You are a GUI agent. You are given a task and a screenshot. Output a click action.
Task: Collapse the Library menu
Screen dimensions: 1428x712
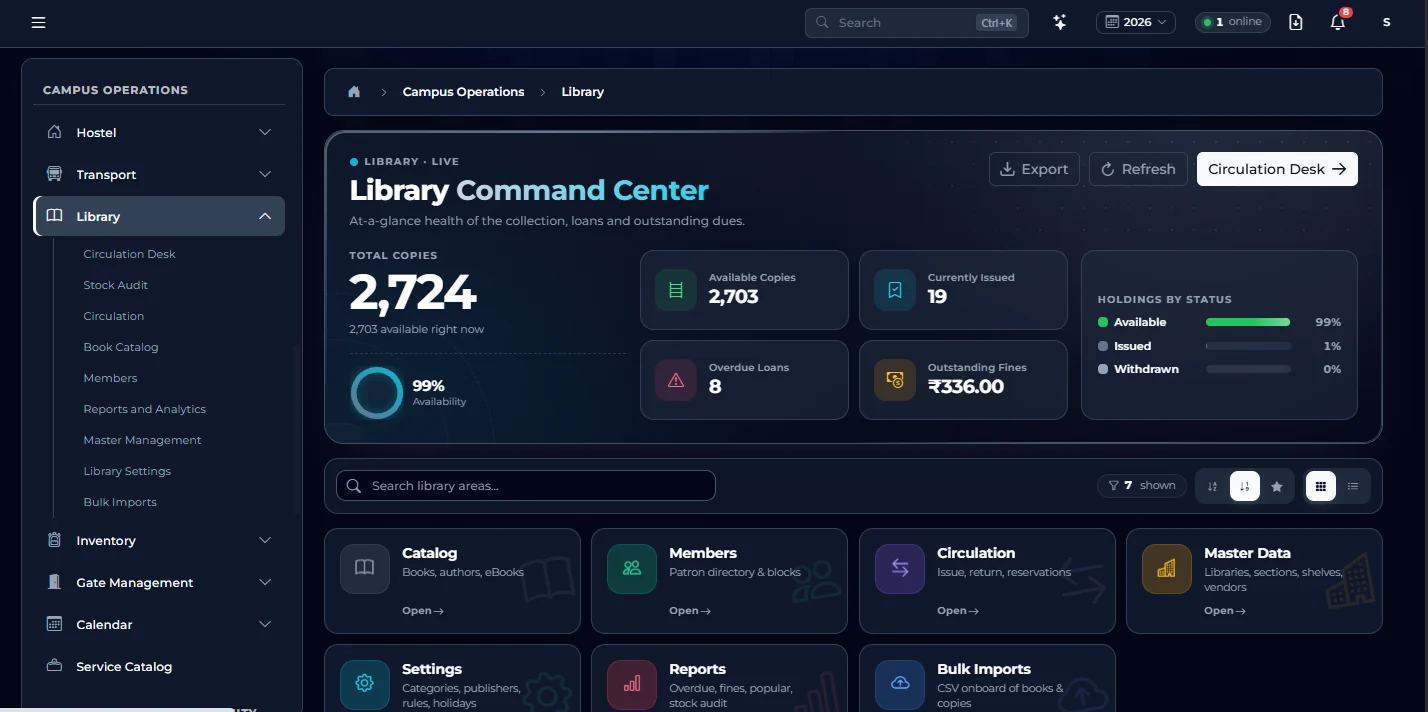pos(160,216)
